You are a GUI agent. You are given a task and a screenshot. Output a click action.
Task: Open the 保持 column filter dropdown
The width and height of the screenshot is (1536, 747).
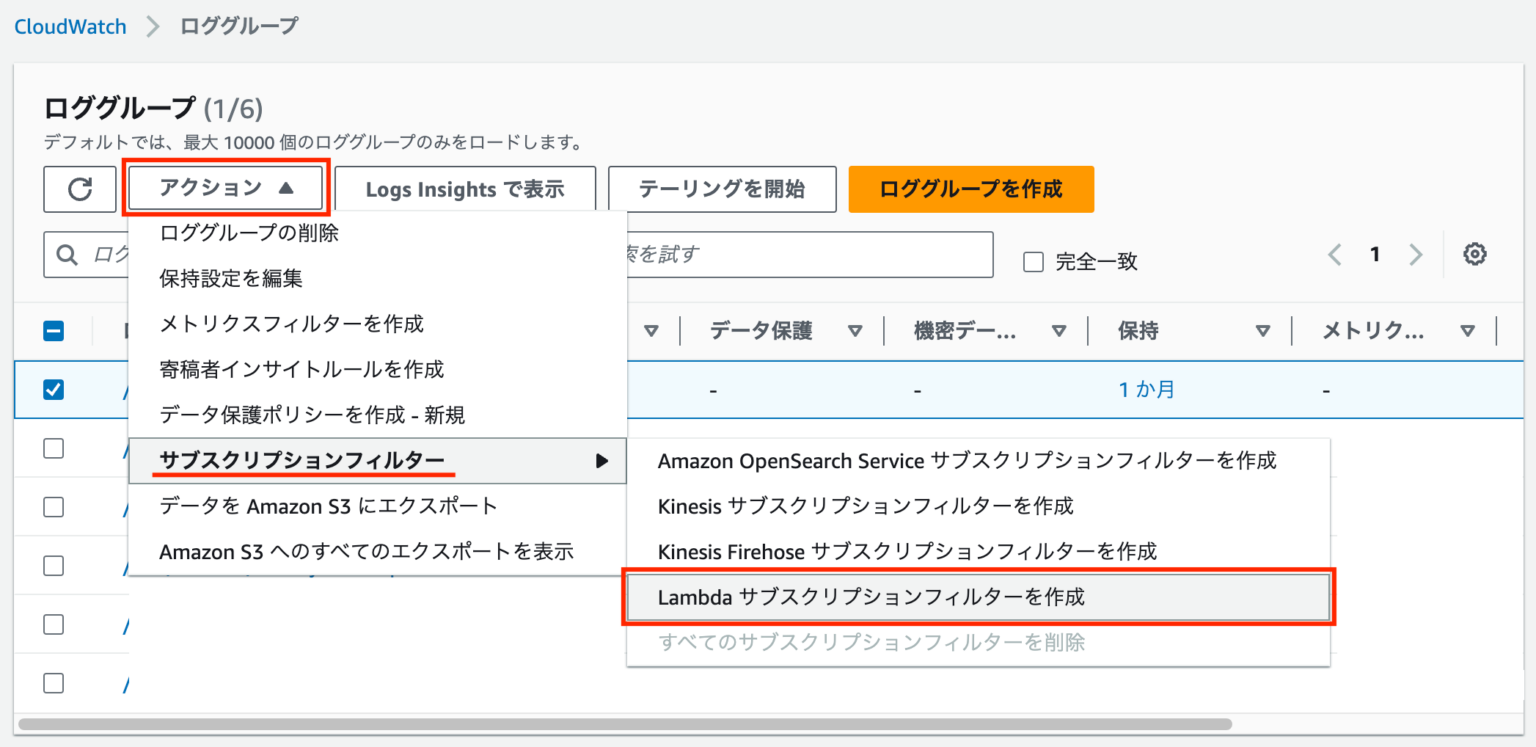coord(1263,330)
